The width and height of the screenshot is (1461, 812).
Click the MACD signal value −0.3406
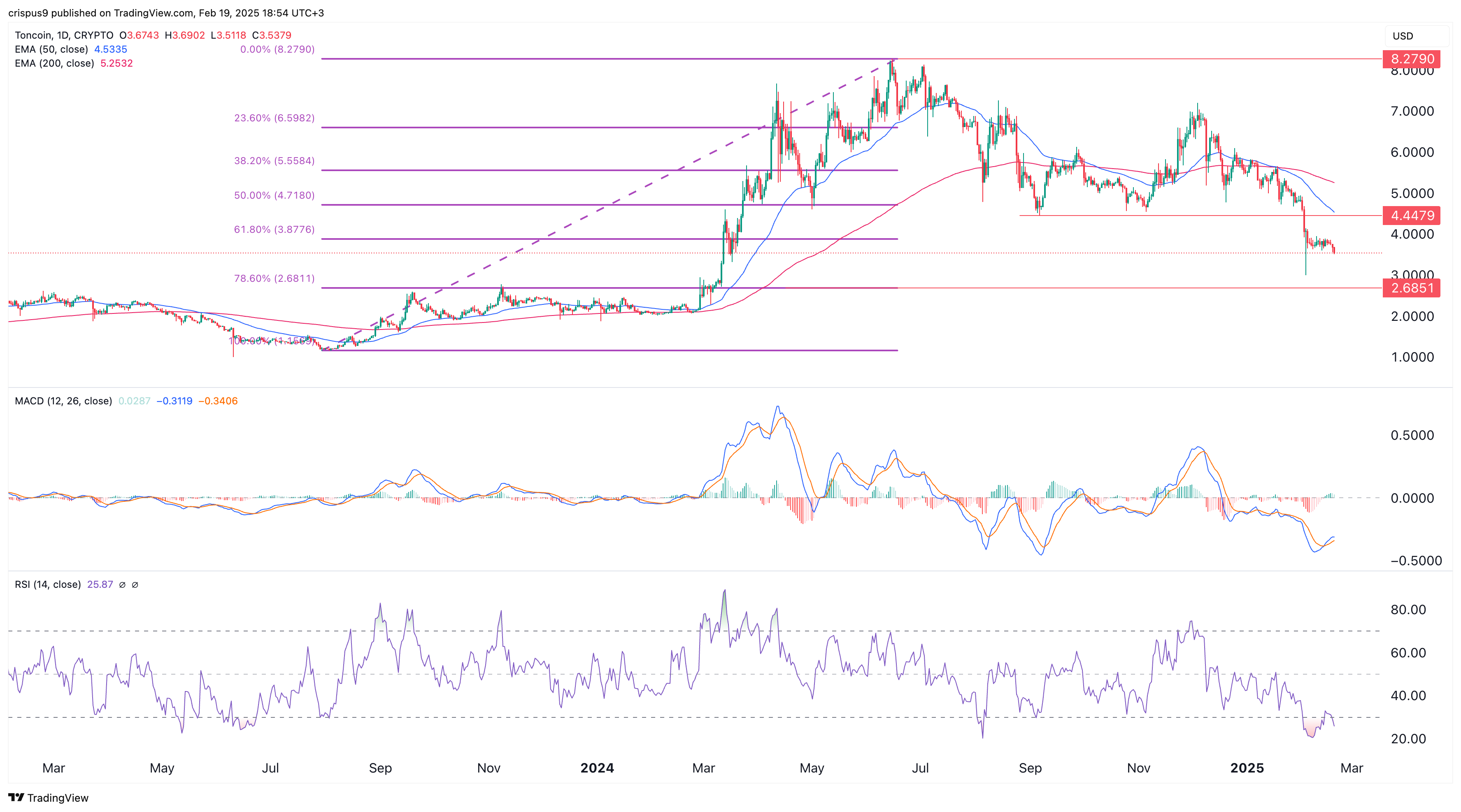click(218, 401)
